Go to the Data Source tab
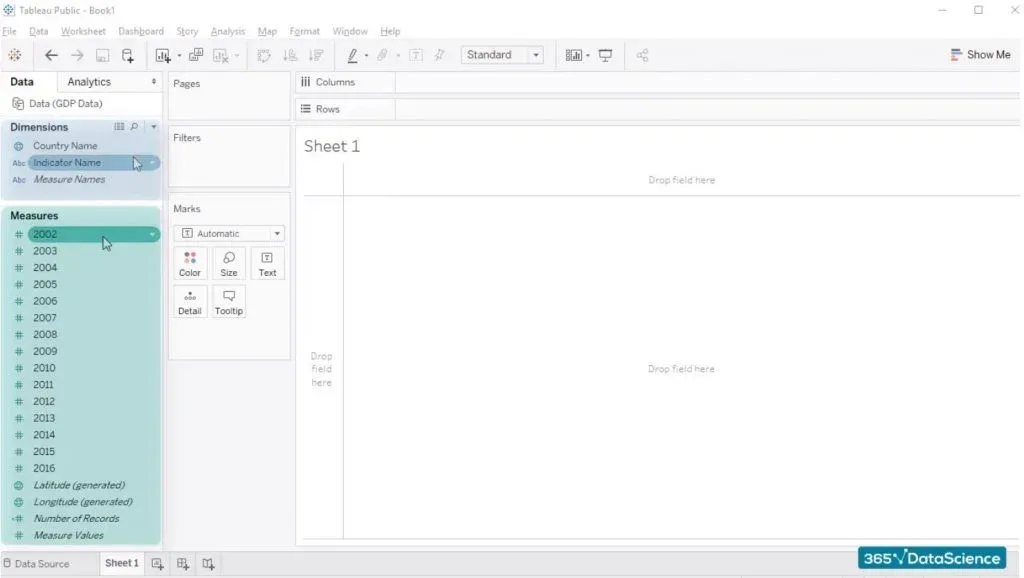The height and width of the screenshot is (578, 1024). click(x=36, y=563)
